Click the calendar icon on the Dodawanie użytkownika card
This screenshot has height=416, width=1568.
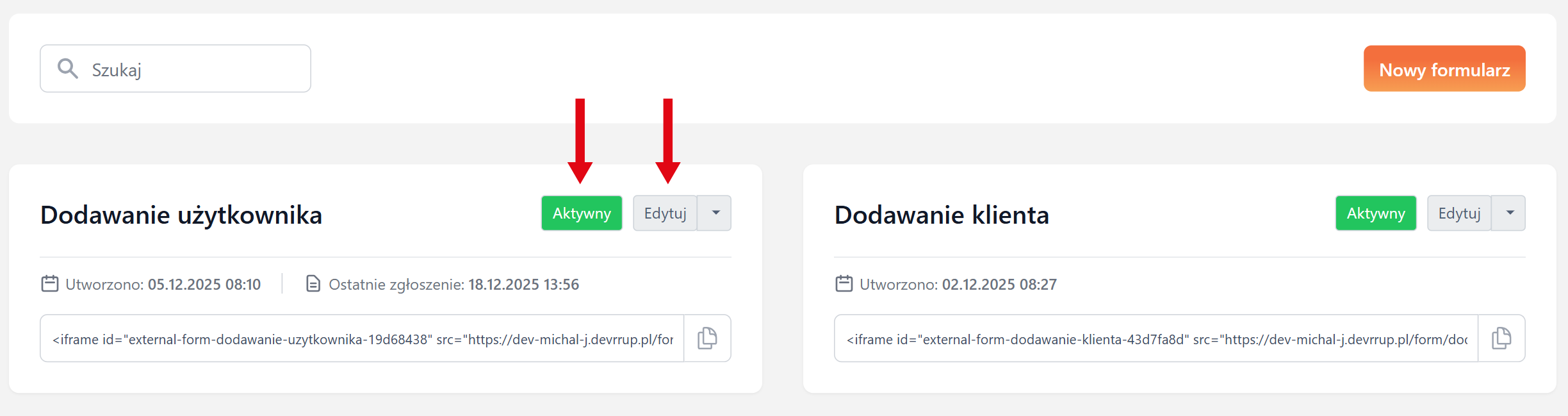pos(50,284)
